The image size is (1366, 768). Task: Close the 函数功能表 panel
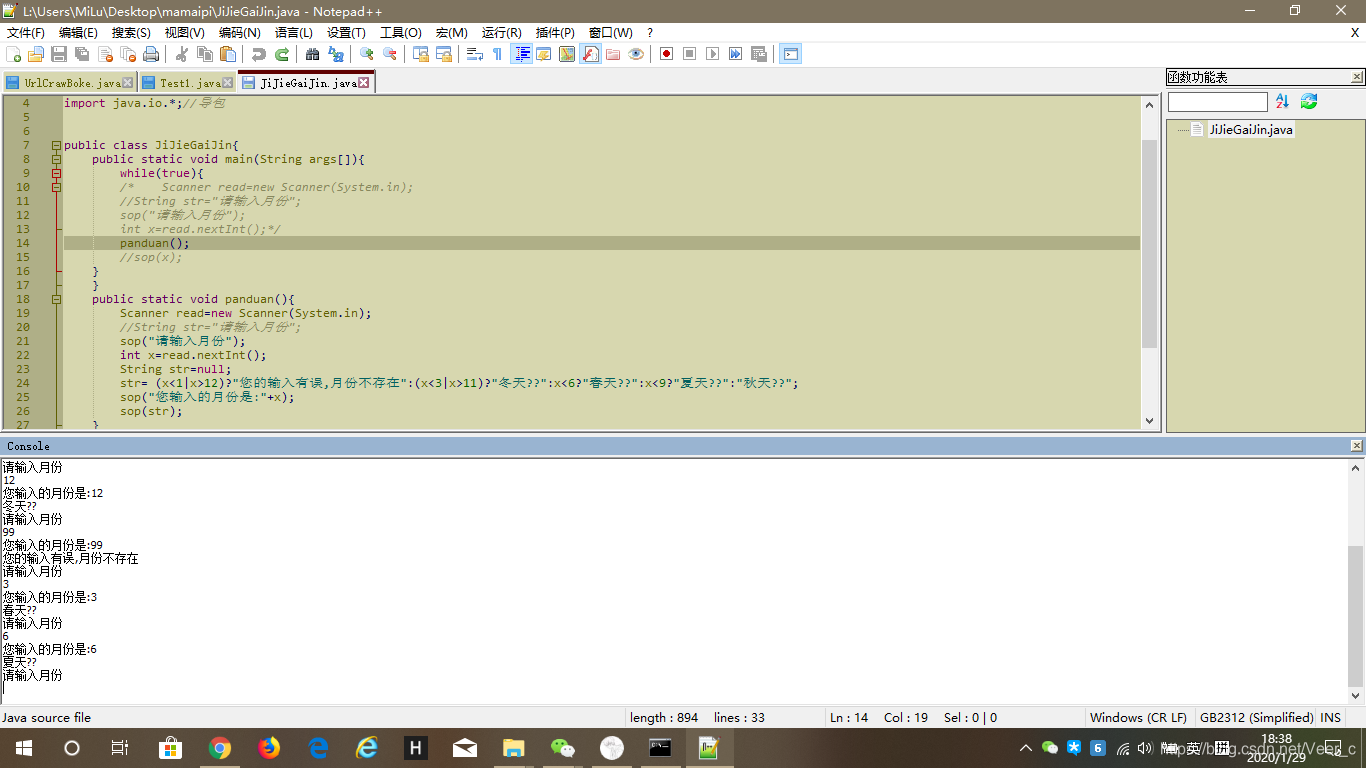pyautogui.click(x=1357, y=77)
